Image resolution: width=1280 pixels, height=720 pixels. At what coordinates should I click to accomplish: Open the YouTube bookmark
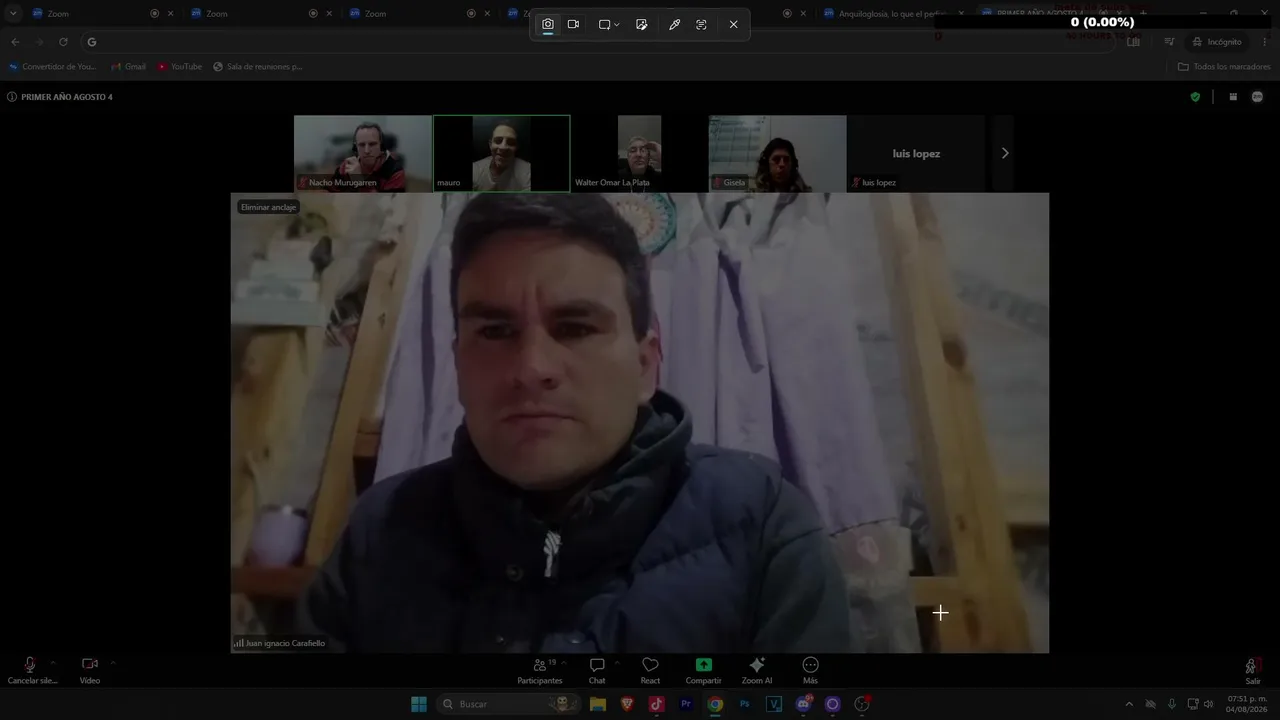(180, 67)
